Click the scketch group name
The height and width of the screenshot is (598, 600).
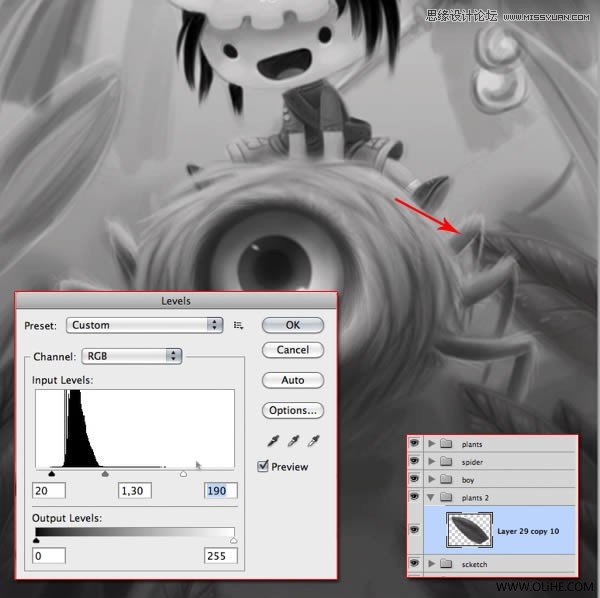pyautogui.click(x=474, y=564)
